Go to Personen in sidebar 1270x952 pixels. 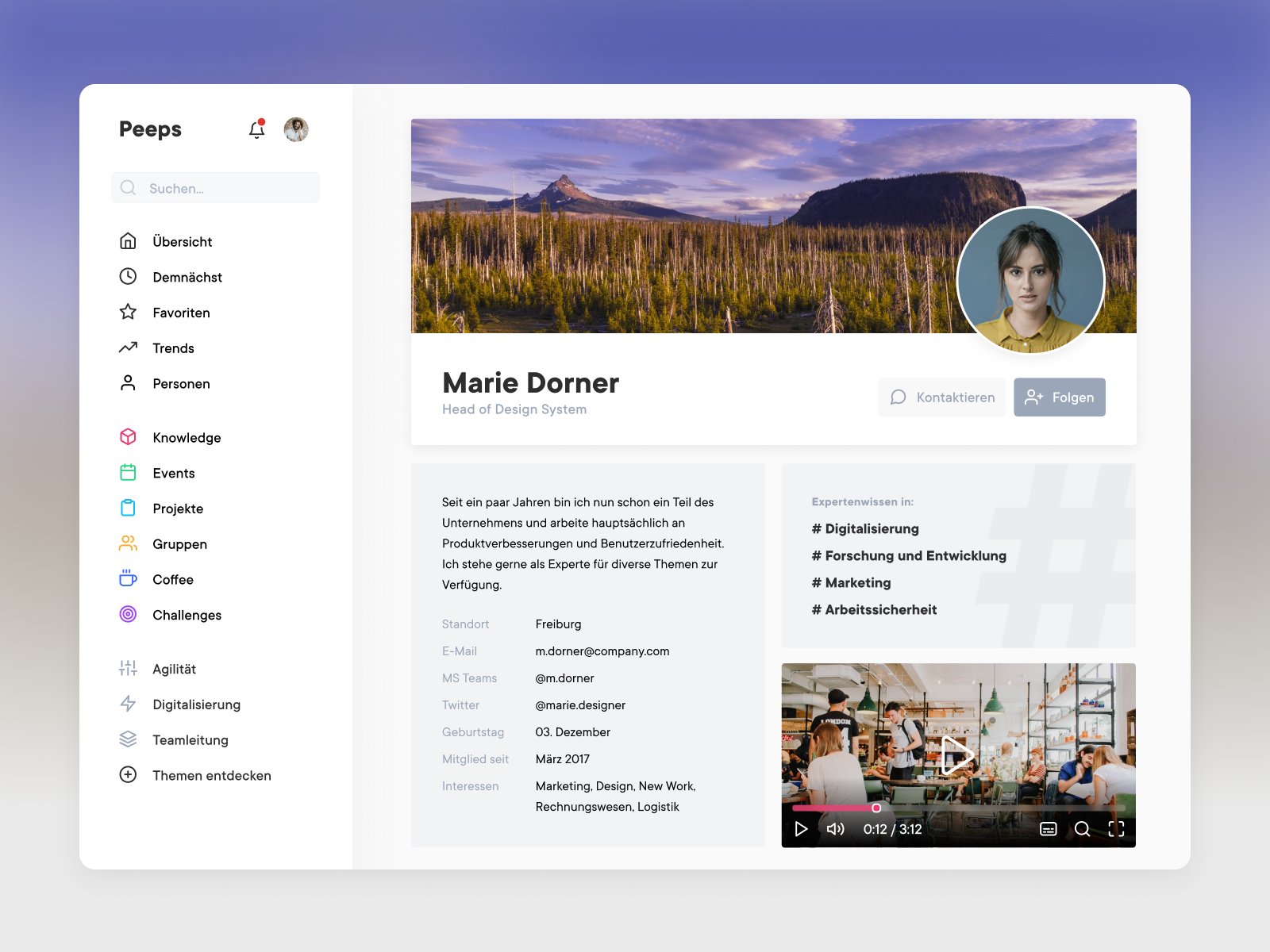click(181, 383)
